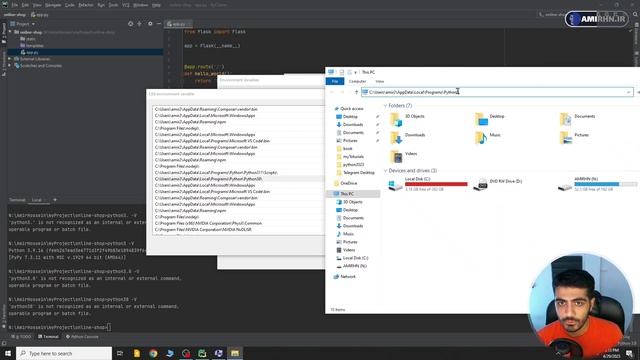Open the Run menu in PyCharm
Image resolution: width=640 pixels, height=360 pixels.
[x=101, y=5]
